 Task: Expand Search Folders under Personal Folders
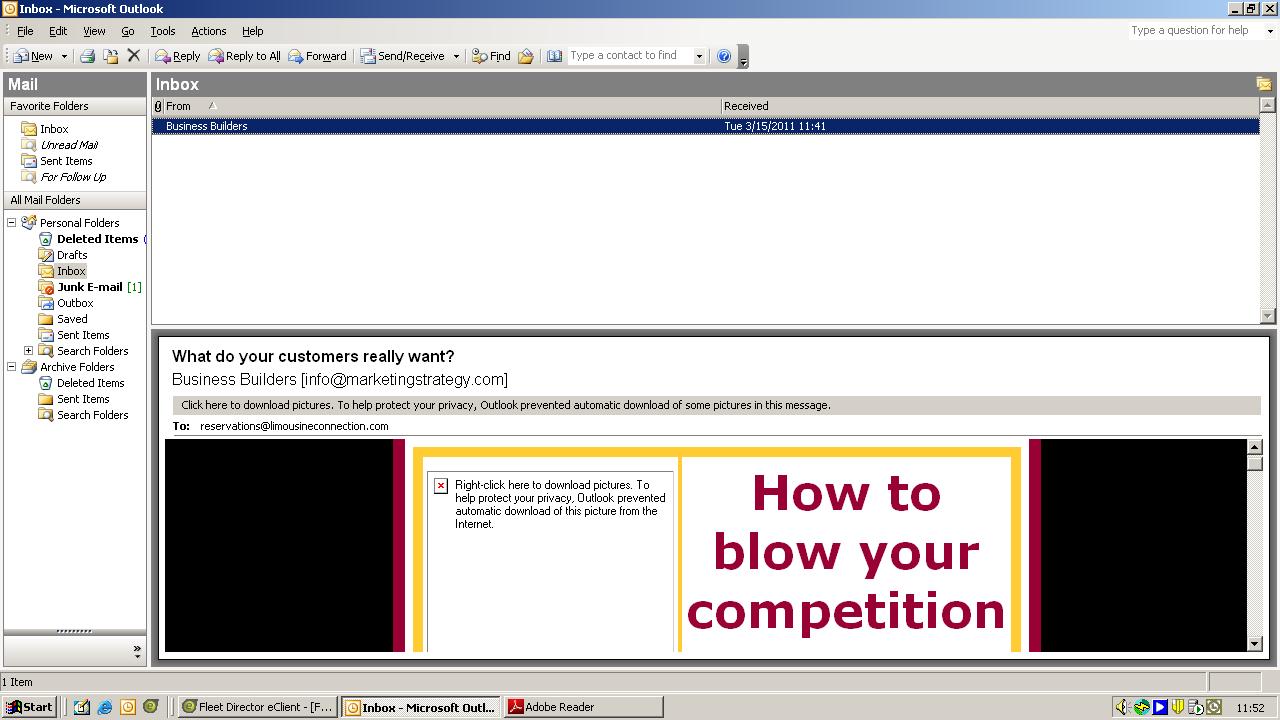click(x=28, y=351)
